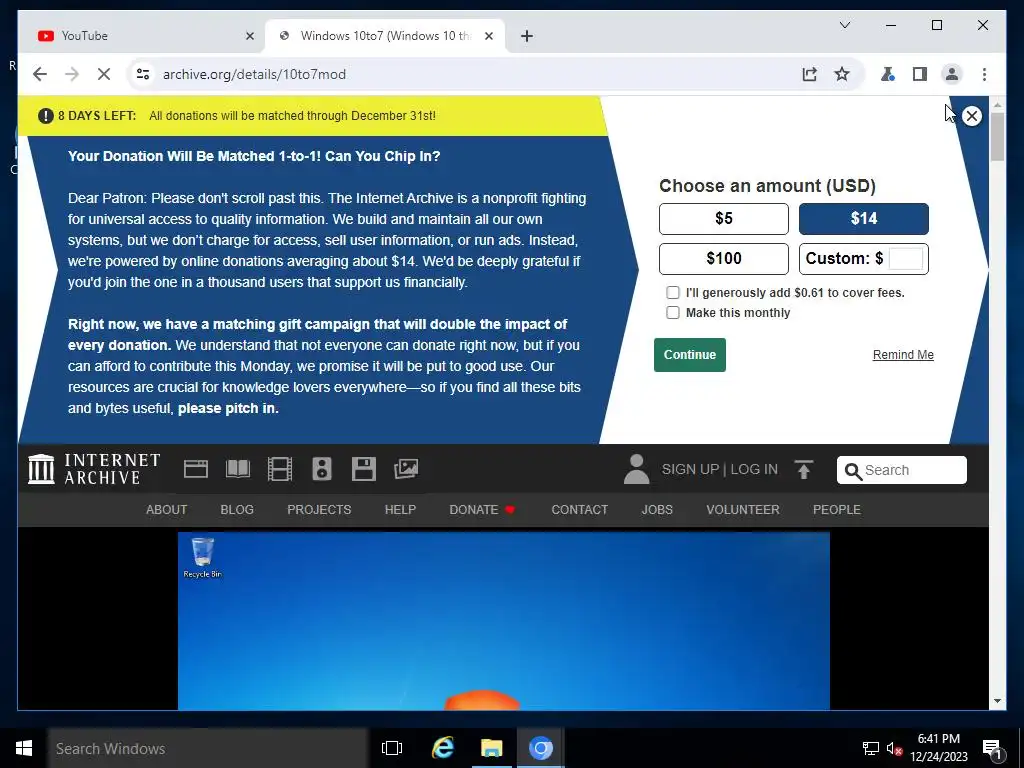The width and height of the screenshot is (1024, 768).
Task: Choose the $14 donation amount
Action: [863, 219]
